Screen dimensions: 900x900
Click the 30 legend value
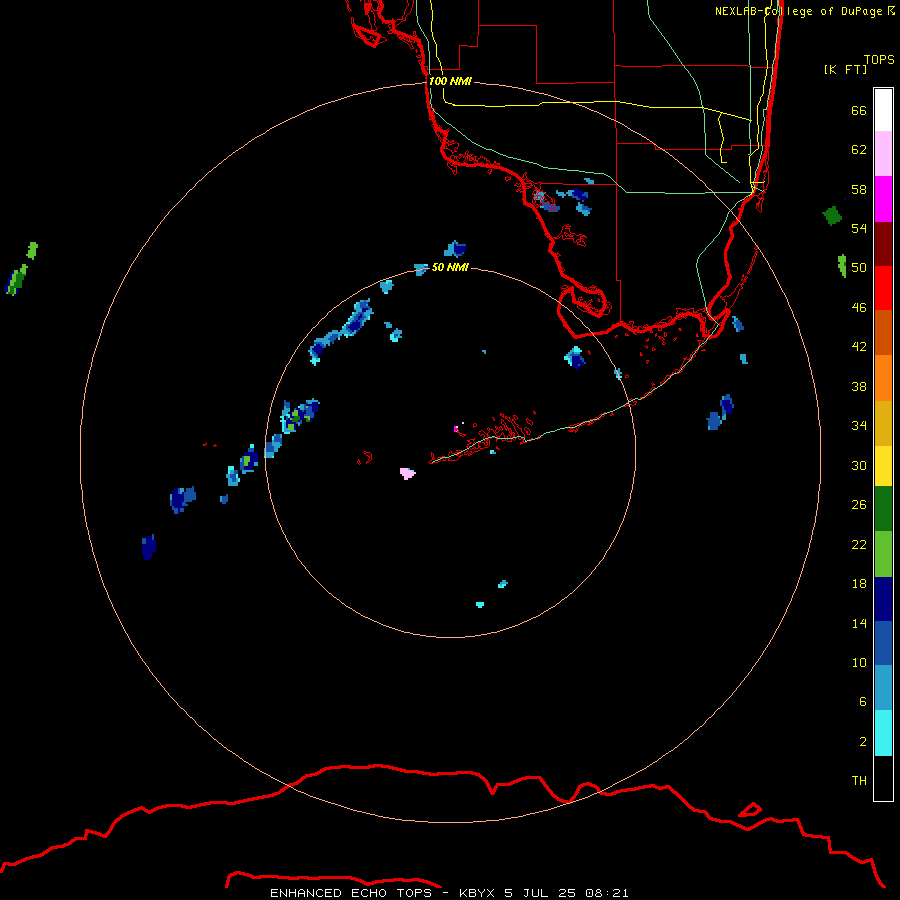tap(859, 465)
